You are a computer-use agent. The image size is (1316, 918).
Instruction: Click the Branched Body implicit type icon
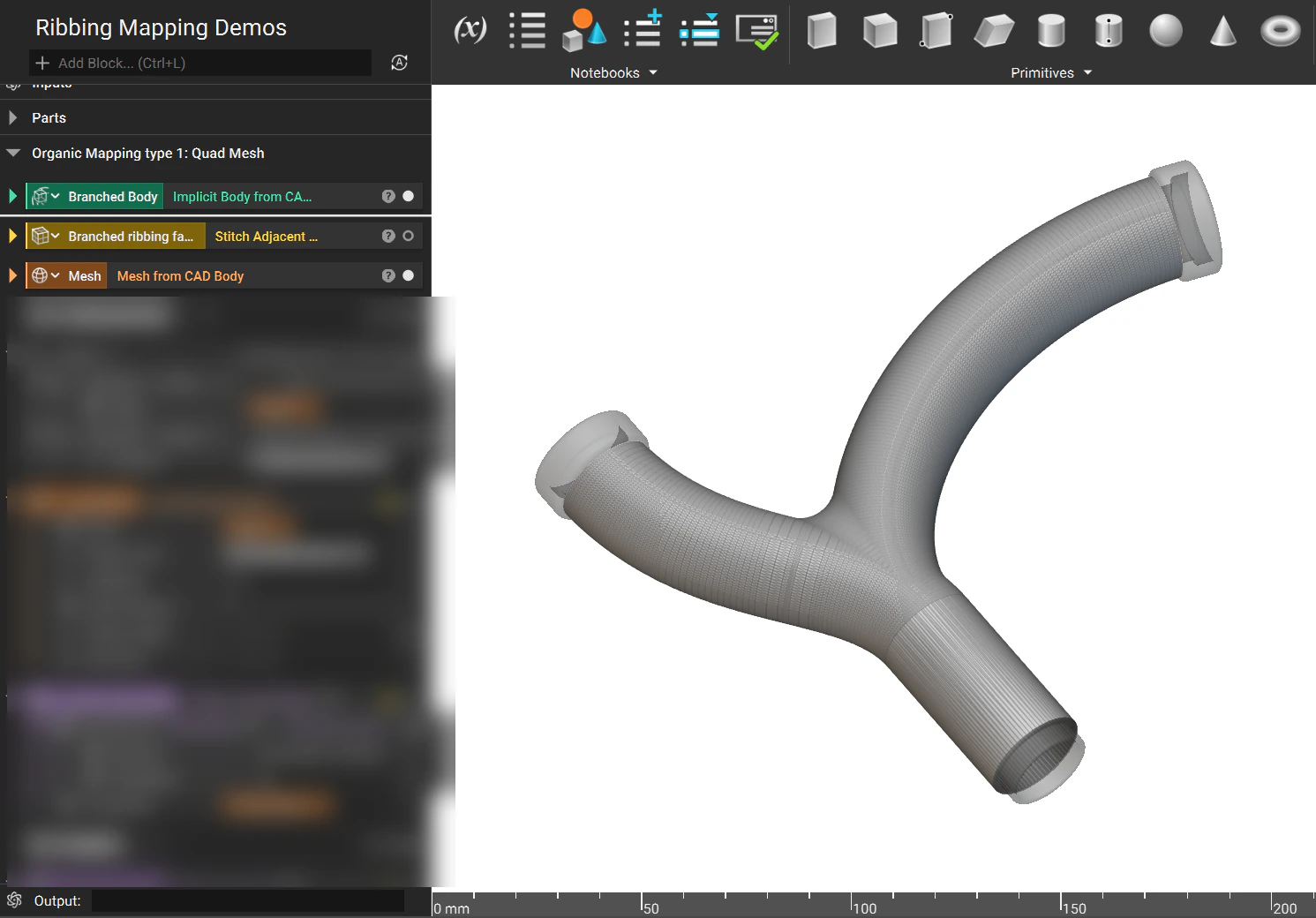39,197
